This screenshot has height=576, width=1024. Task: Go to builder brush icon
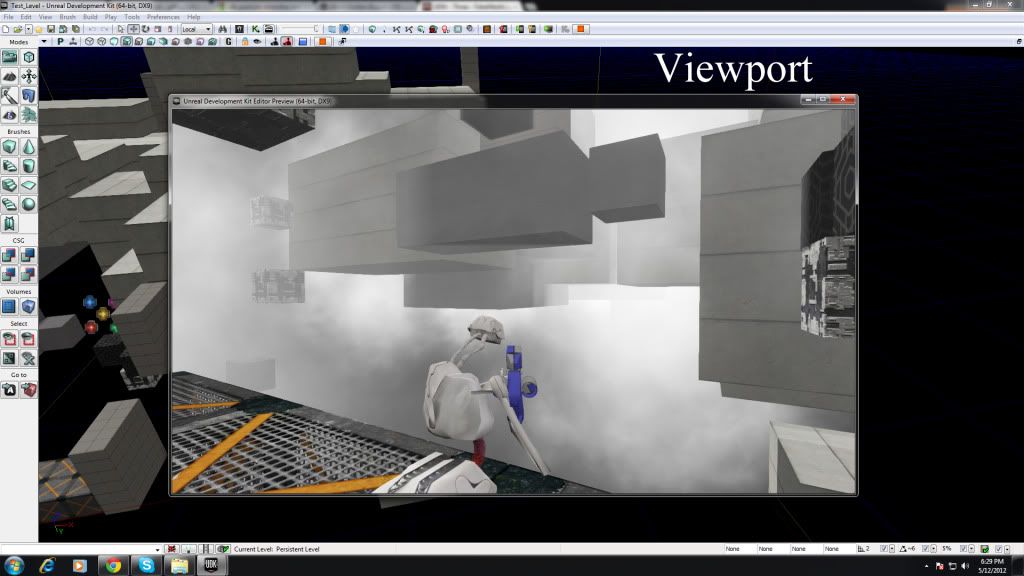pyautogui.click(x=28, y=390)
